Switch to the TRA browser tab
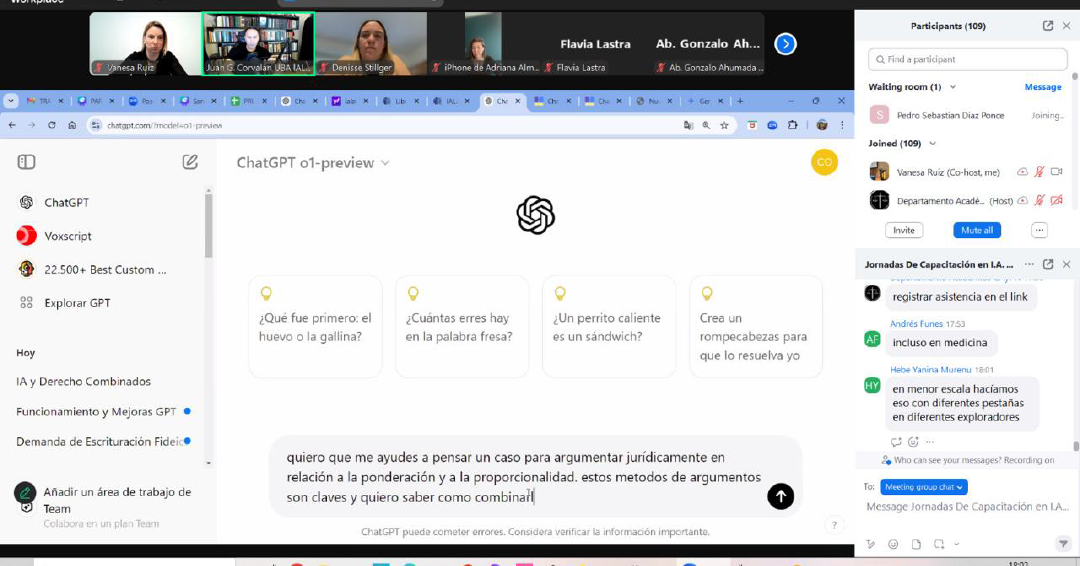Viewport: 1080px width, 566px height. (x=44, y=101)
